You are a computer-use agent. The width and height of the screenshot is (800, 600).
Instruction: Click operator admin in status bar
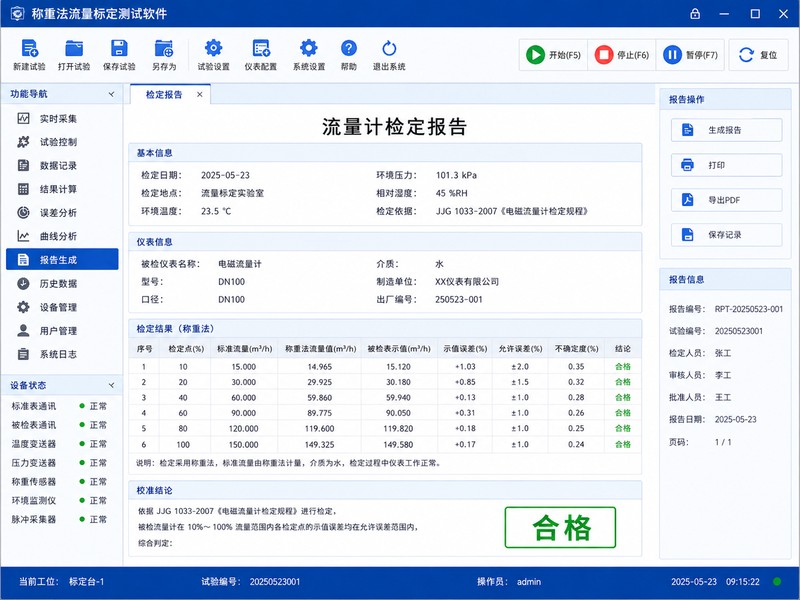pos(529,582)
